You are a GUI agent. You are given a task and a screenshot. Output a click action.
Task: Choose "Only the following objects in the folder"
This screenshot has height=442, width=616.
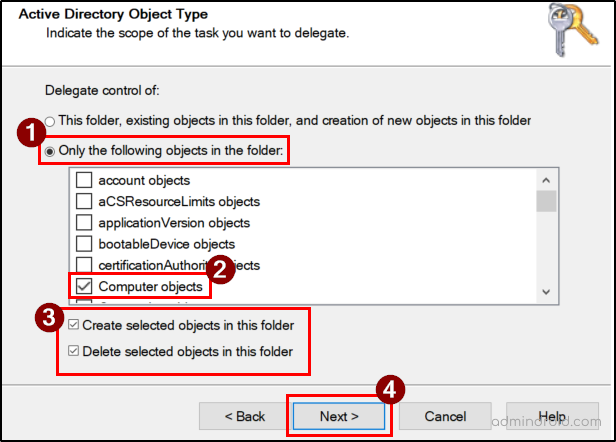(x=50, y=152)
